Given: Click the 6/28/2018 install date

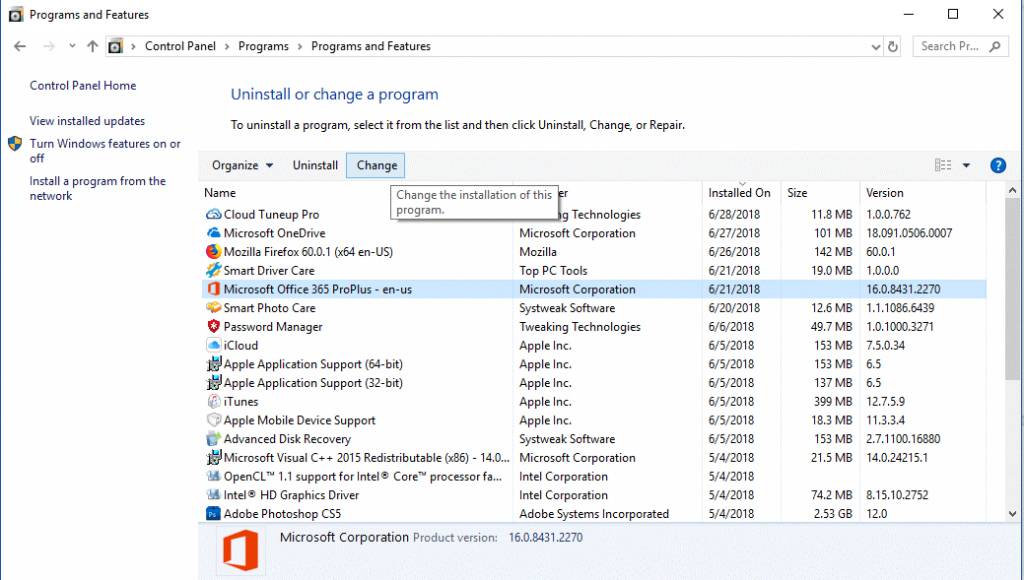Looking at the screenshot, I should [x=734, y=214].
